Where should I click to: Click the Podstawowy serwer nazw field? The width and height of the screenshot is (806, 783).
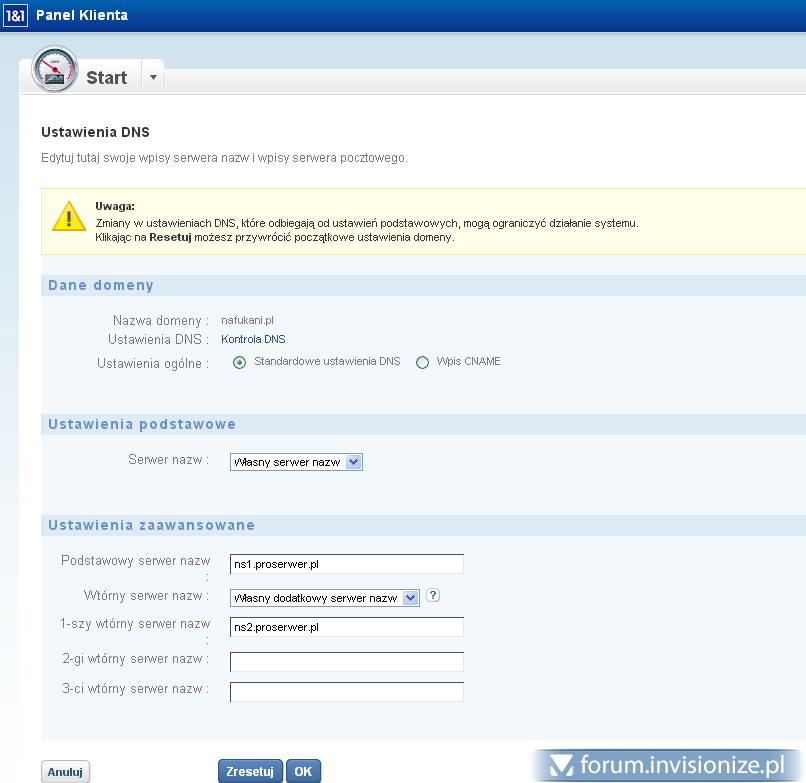click(346, 564)
